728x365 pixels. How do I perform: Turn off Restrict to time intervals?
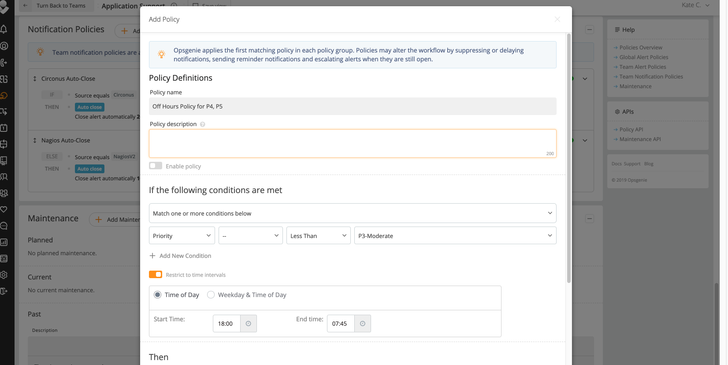pos(156,274)
